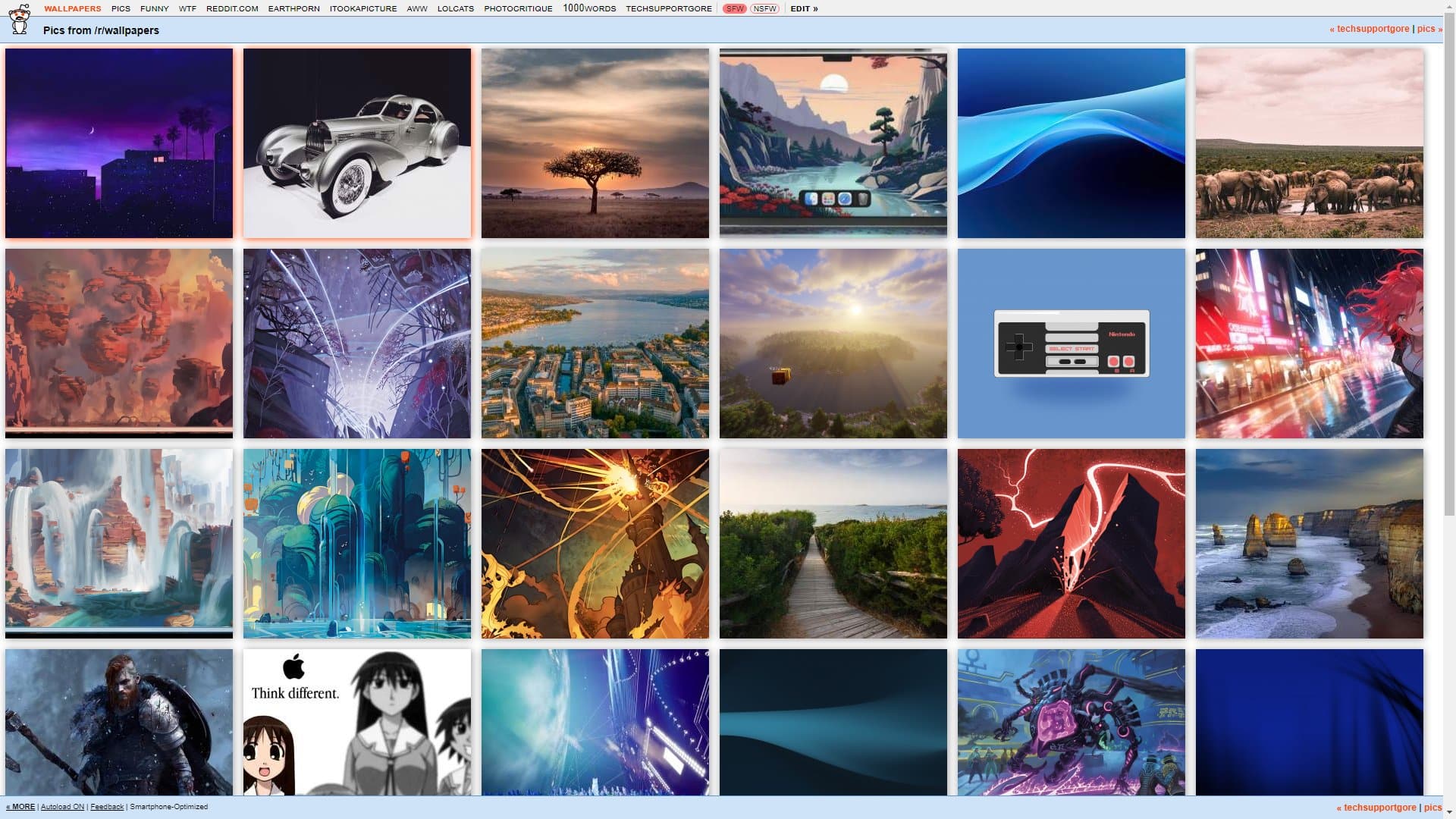The width and height of the screenshot is (1456, 819).
Task: Open the NES controller wallpaper
Action: [x=1071, y=343]
